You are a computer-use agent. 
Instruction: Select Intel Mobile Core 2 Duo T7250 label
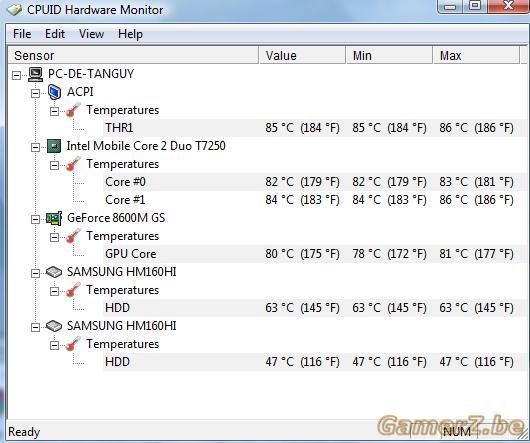(x=146, y=146)
